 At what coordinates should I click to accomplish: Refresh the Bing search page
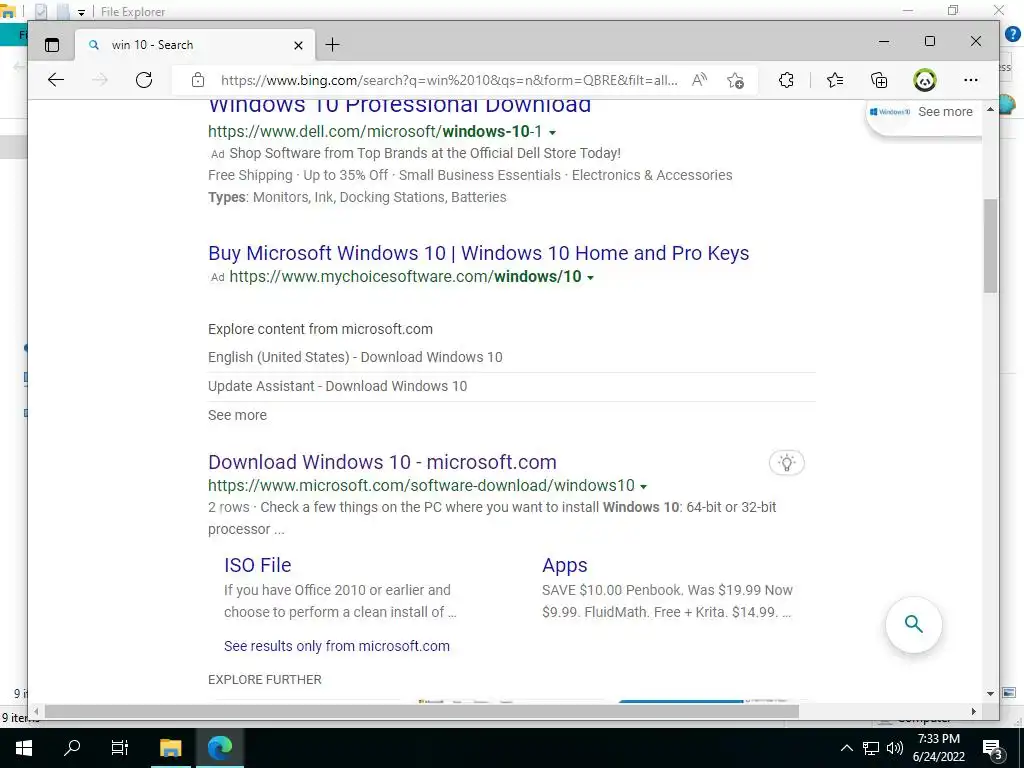(x=144, y=80)
